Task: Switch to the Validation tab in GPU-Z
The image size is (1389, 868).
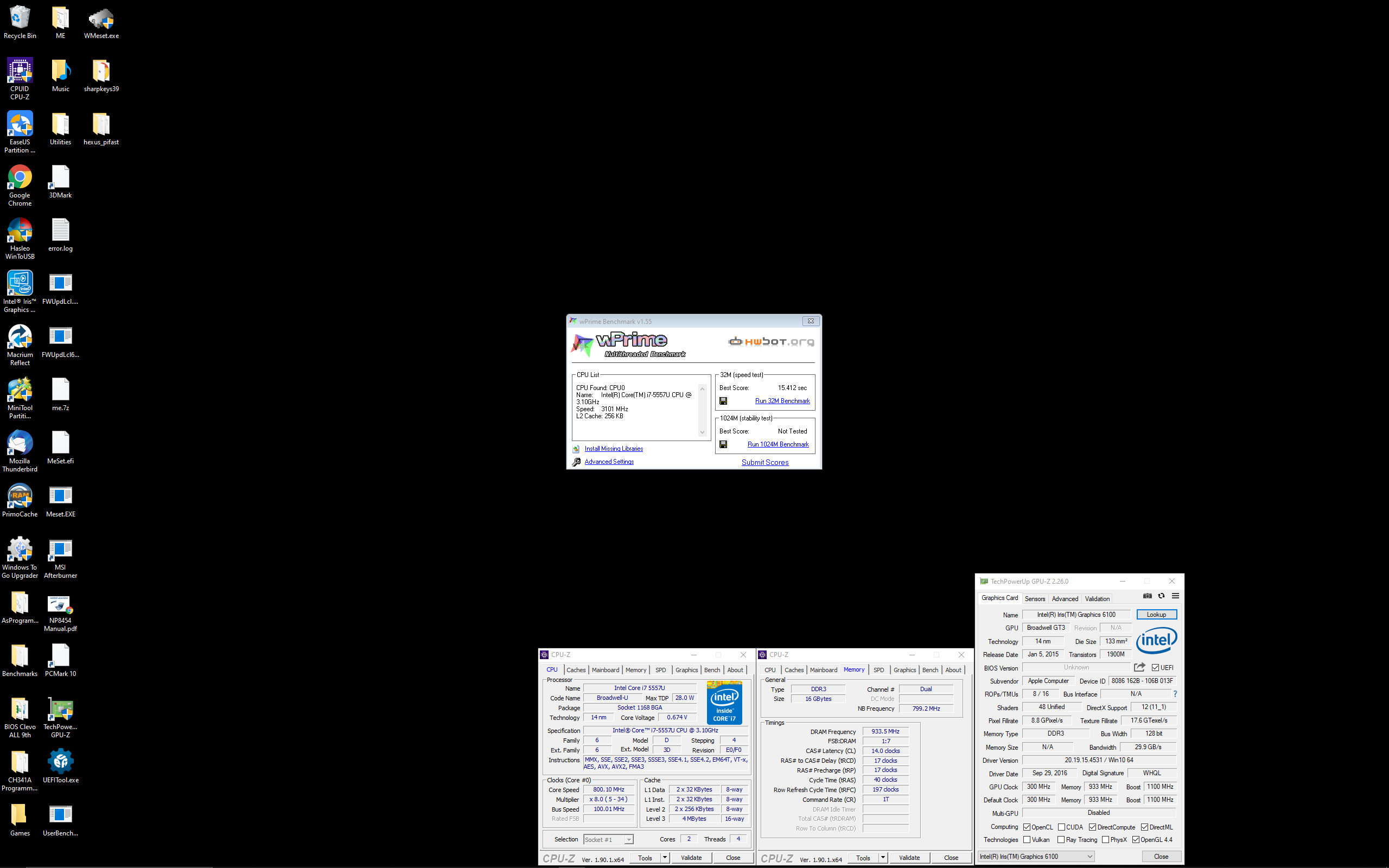Action: click(x=1097, y=599)
